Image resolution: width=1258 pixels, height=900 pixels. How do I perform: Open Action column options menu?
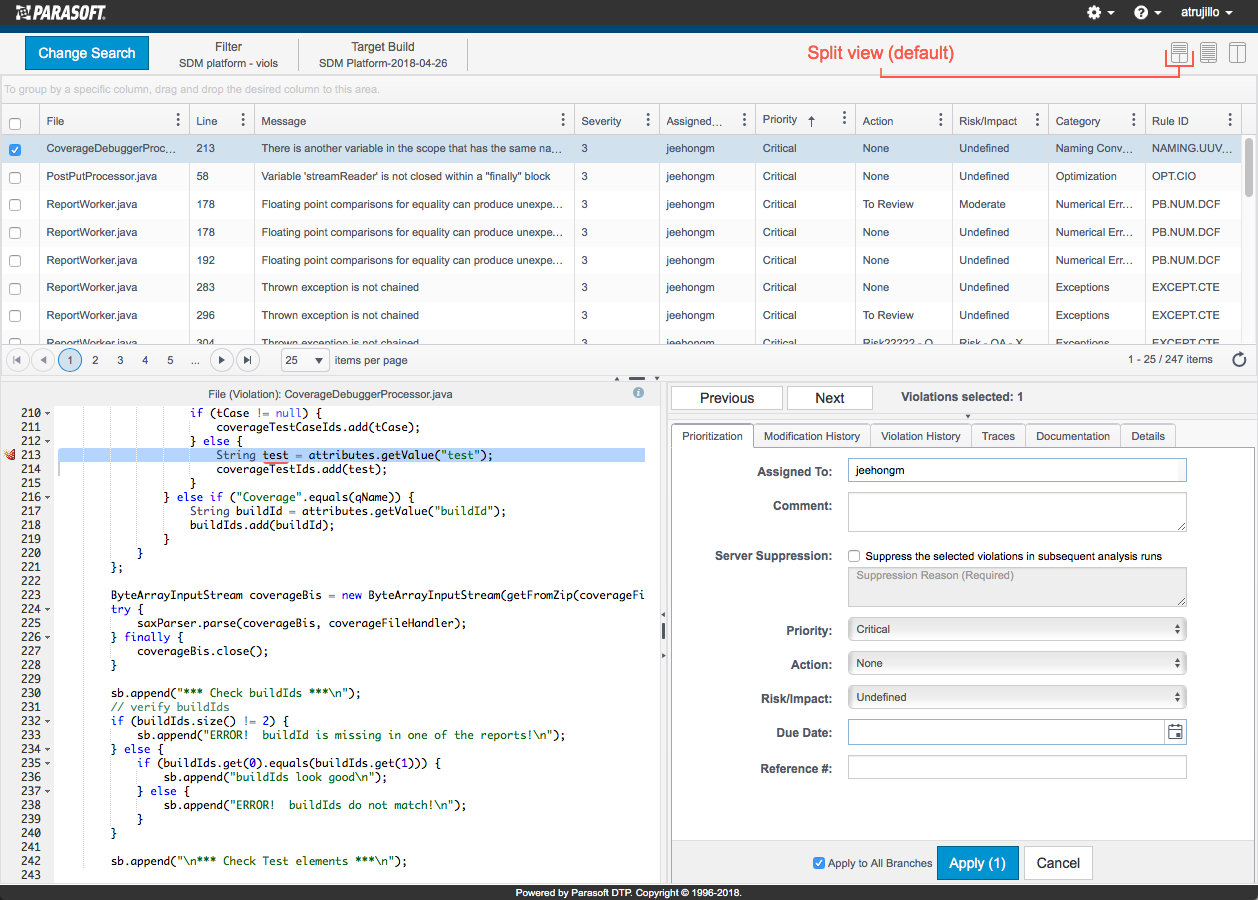click(940, 120)
